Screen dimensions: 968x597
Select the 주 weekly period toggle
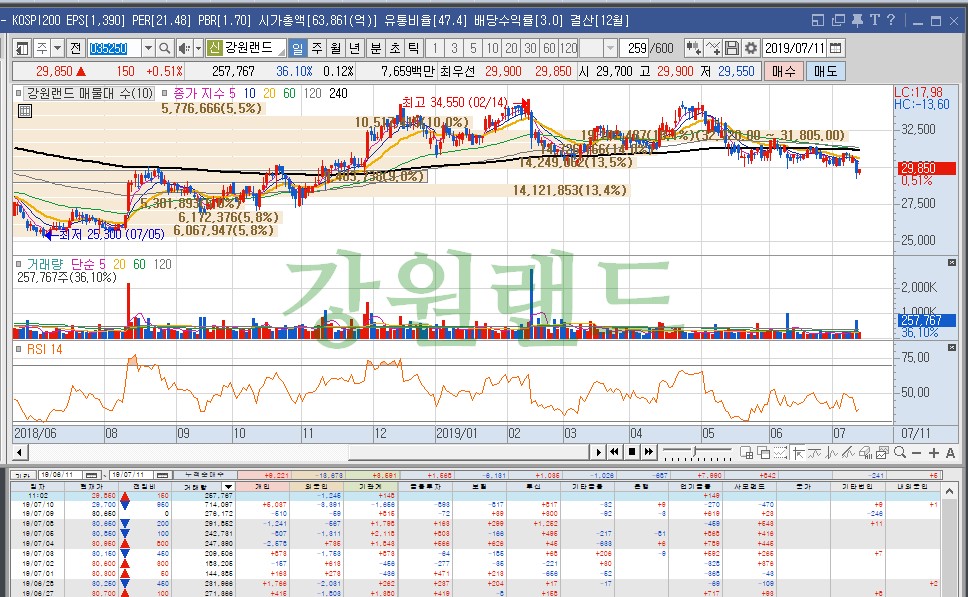click(x=317, y=48)
